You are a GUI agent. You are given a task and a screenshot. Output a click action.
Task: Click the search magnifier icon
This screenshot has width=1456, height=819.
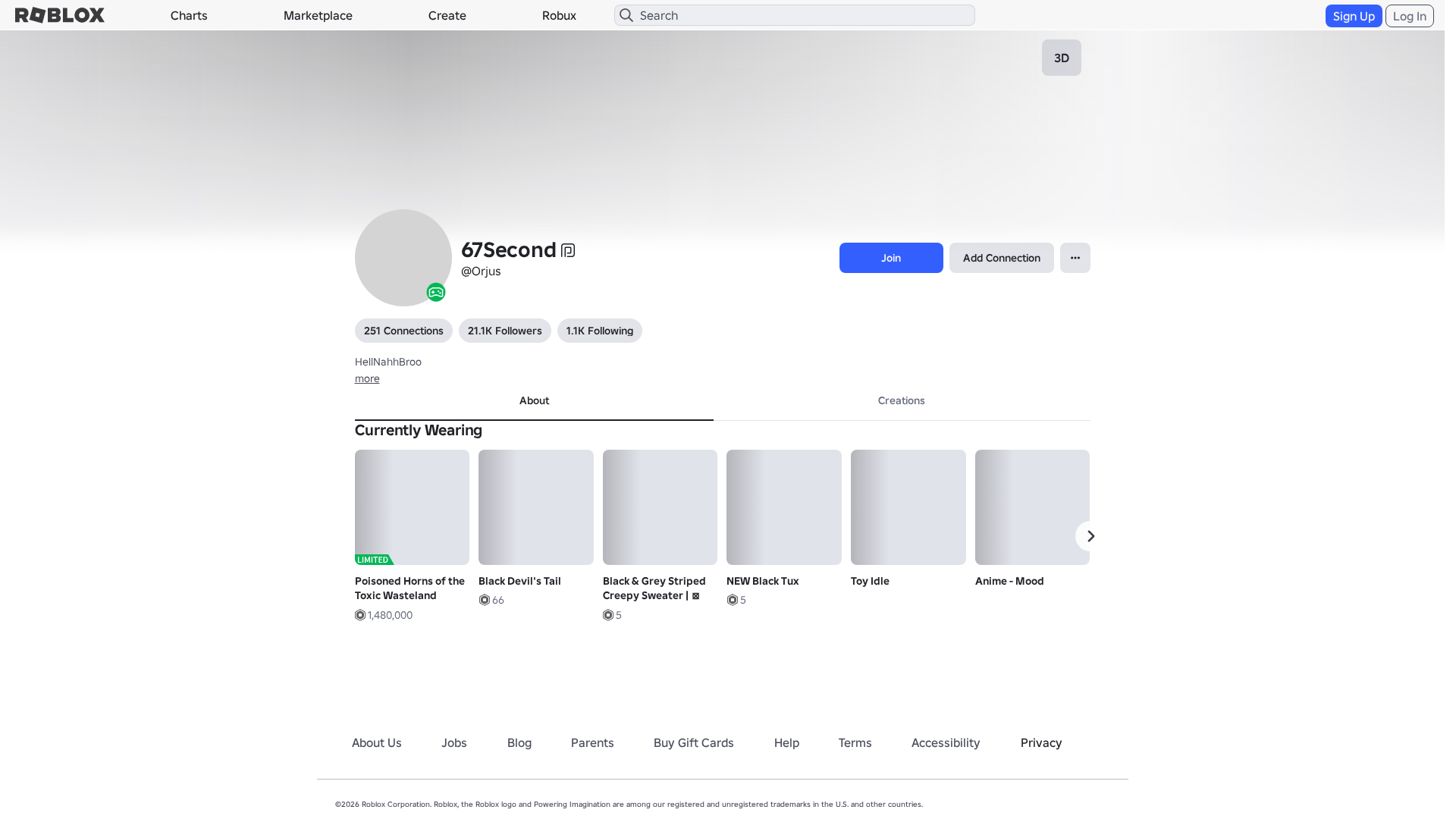pyautogui.click(x=626, y=15)
